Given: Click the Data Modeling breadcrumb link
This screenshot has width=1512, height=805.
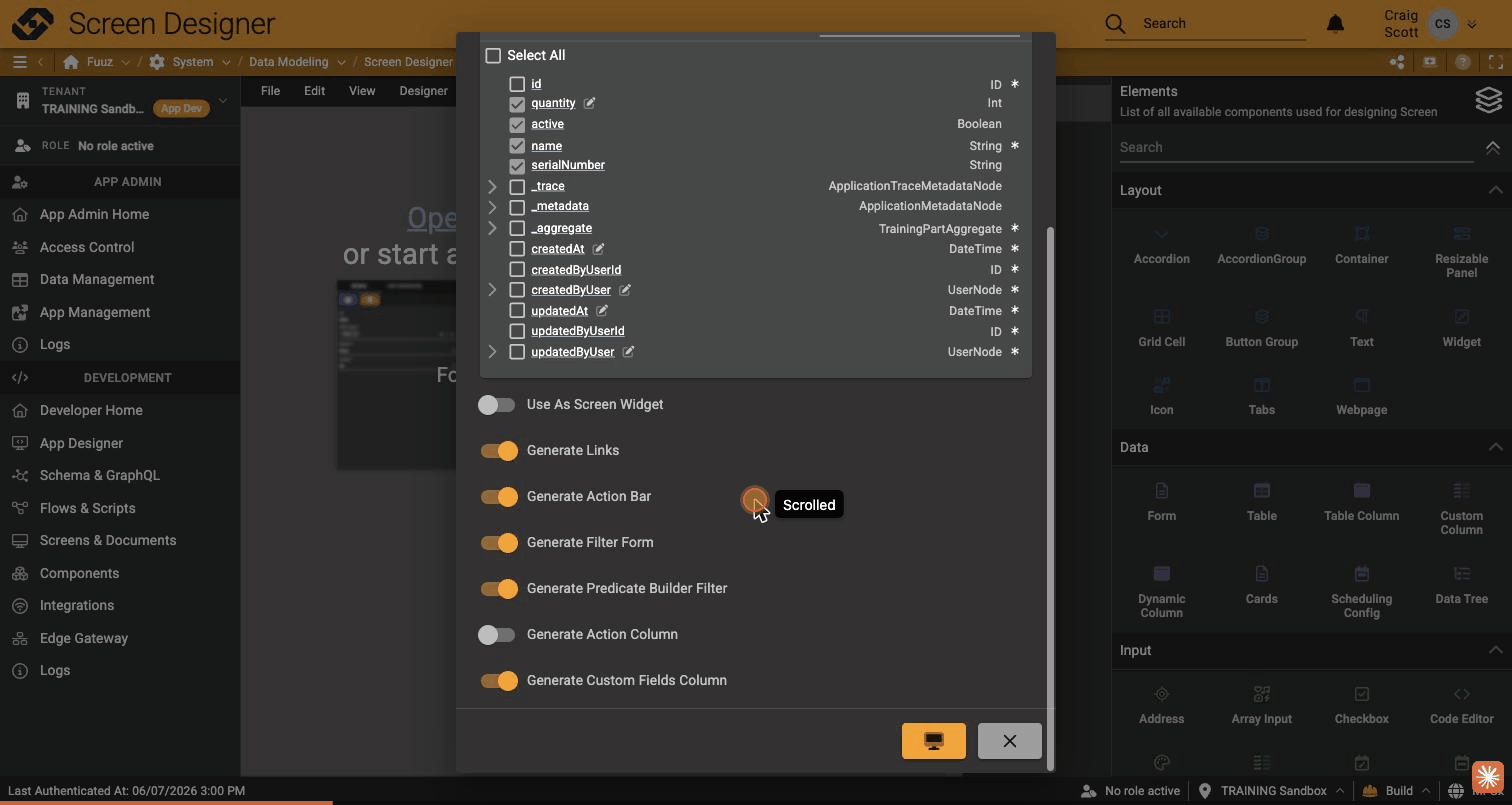Looking at the screenshot, I should tap(289, 62).
